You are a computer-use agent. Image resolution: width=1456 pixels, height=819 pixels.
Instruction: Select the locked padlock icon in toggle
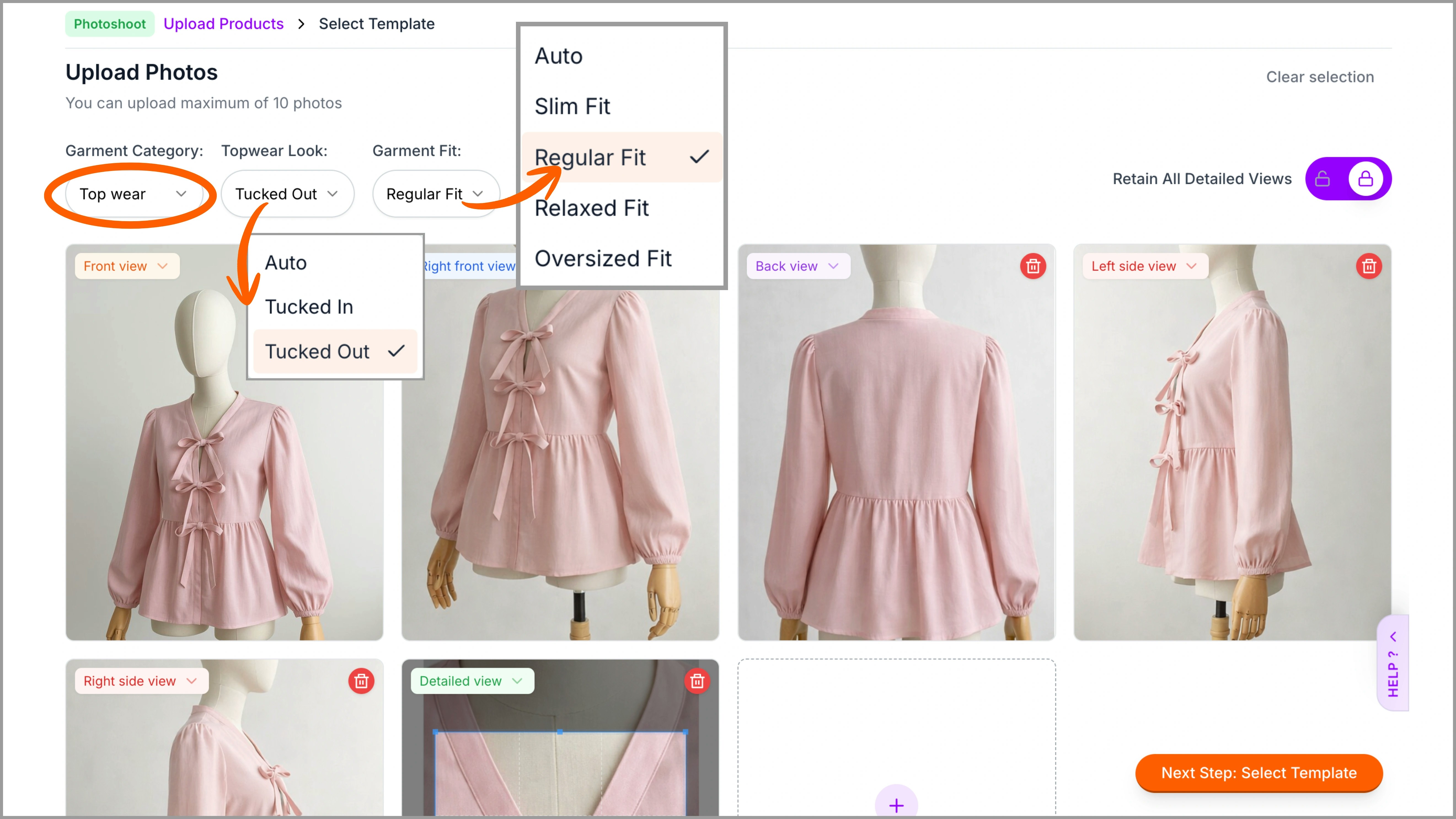point(1366,179)
